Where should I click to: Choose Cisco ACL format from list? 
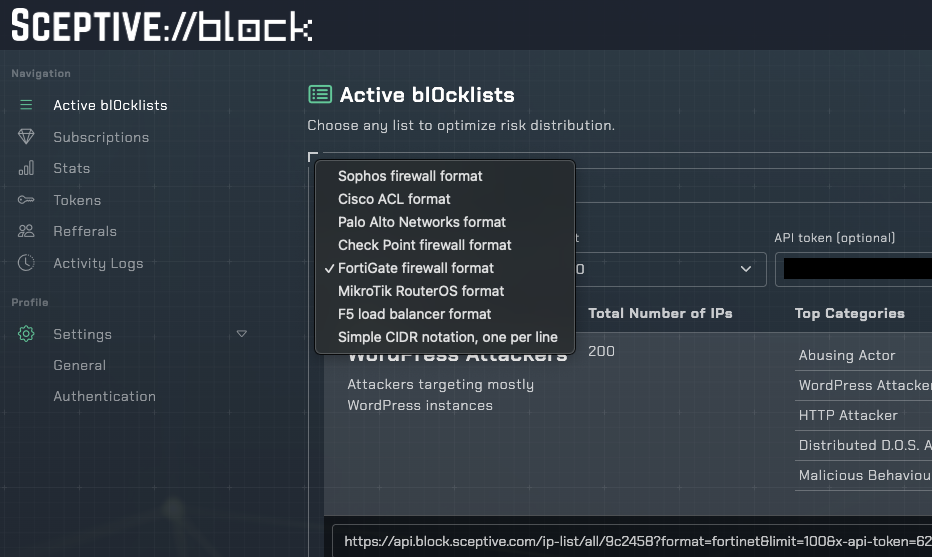pyautogui.click(x=394, y=199)
